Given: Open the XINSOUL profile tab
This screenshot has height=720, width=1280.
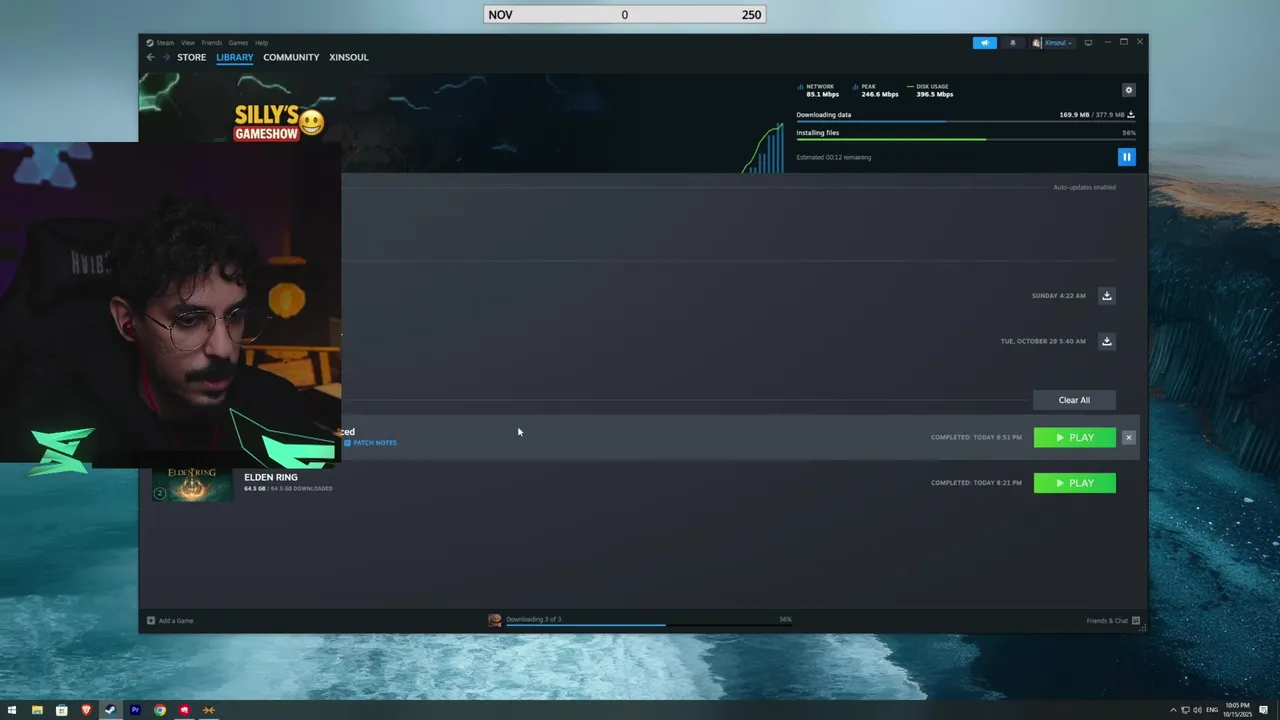Looking at the screenshot, I should click(x=349, y=57).
